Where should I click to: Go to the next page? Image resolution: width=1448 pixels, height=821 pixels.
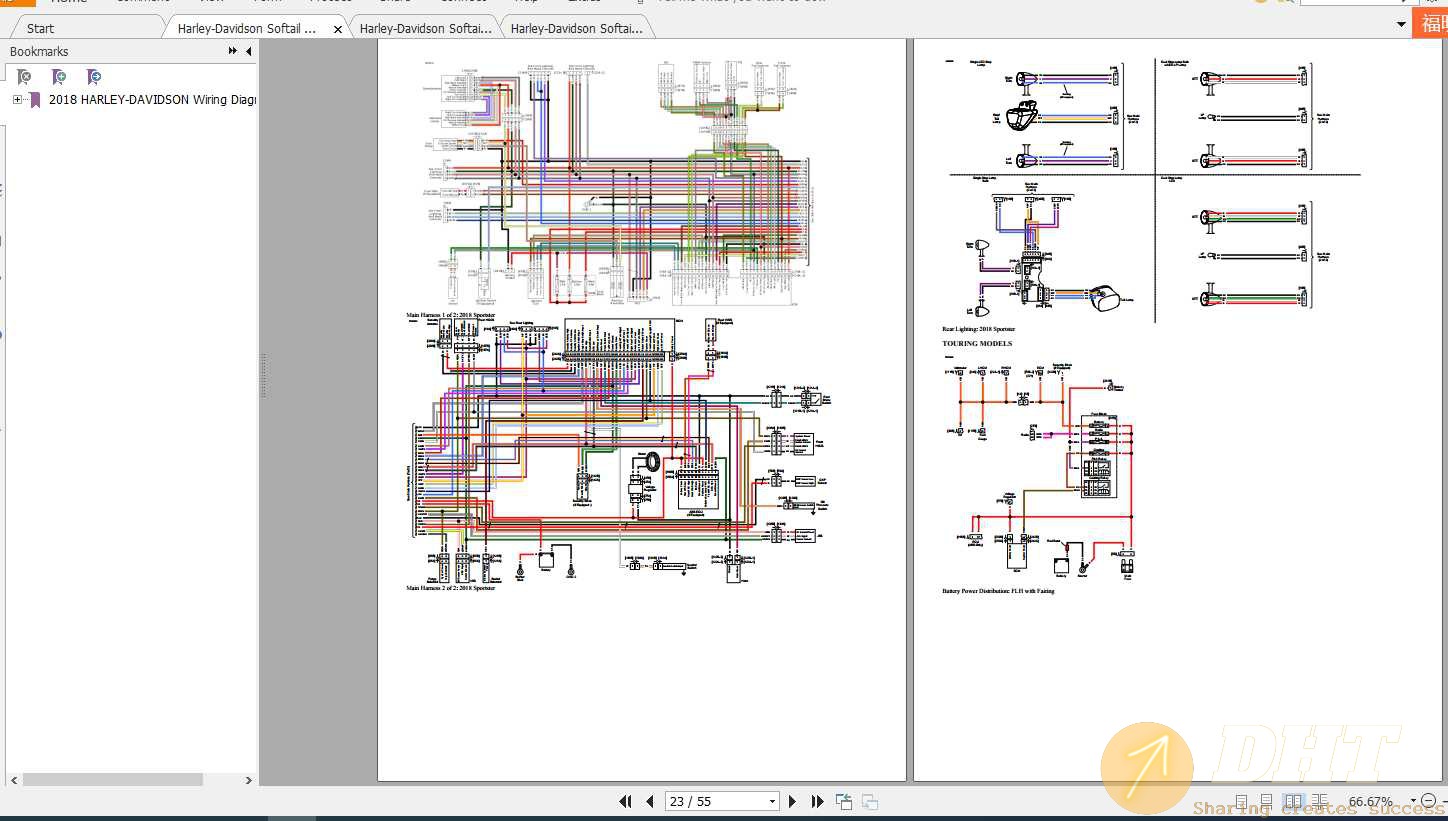click(793, 801)
